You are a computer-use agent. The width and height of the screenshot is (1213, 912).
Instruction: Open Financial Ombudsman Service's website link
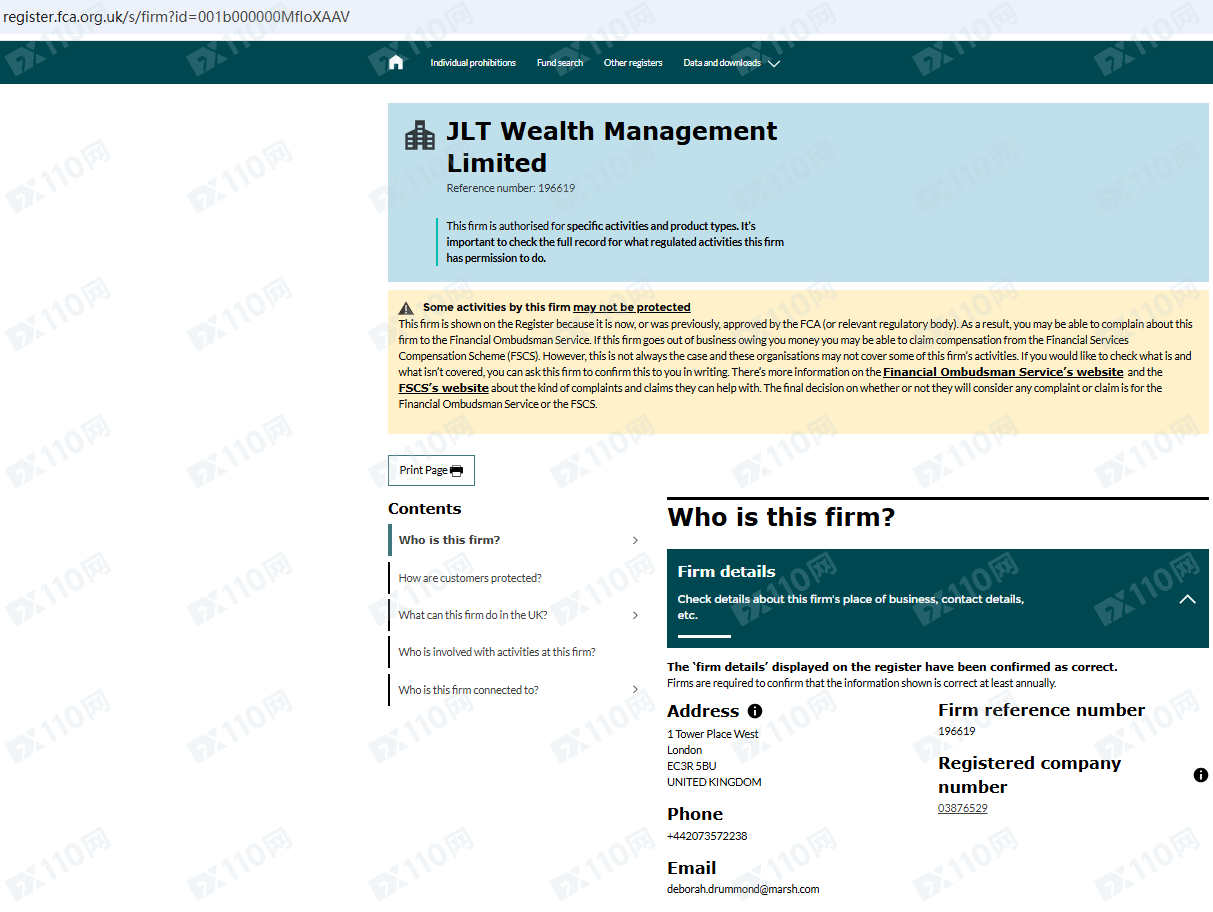(x=1002, y=372)
